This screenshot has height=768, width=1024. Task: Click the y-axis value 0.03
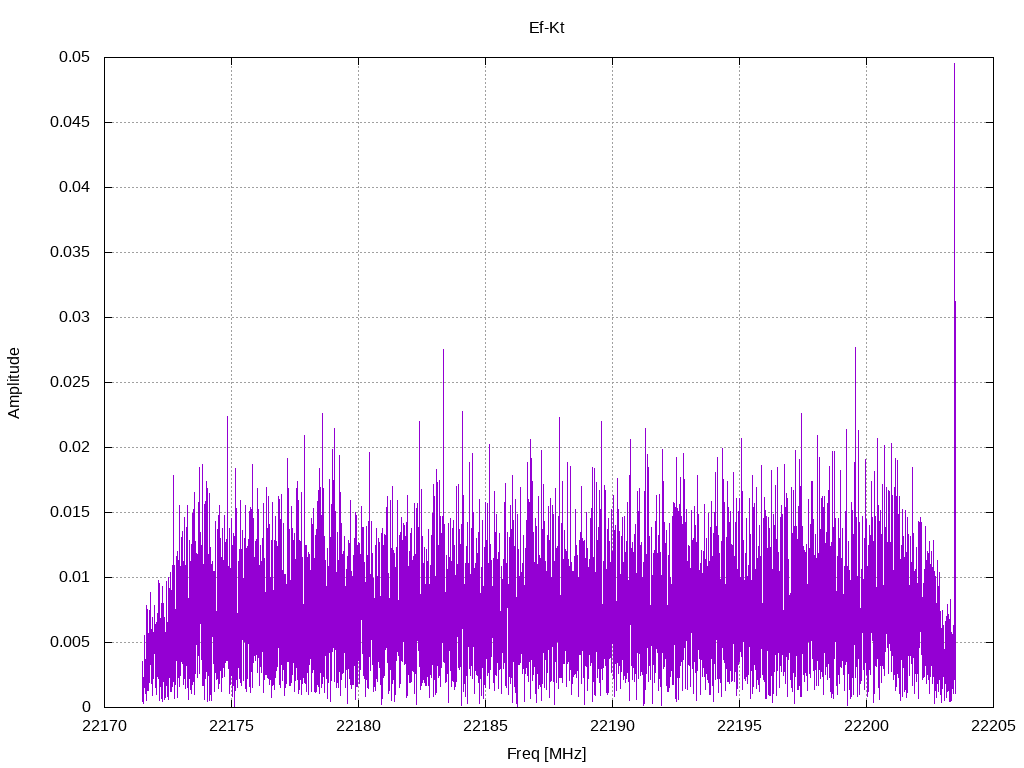(x=74, y=317)
